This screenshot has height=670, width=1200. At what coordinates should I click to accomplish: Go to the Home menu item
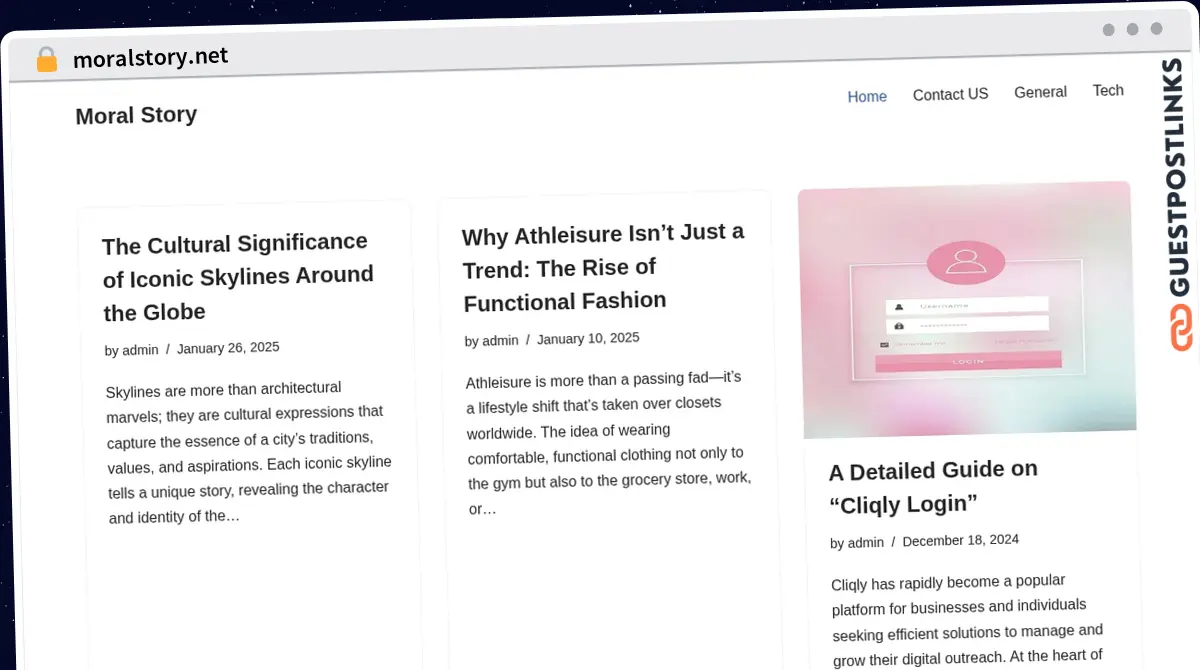click(867, 97)
